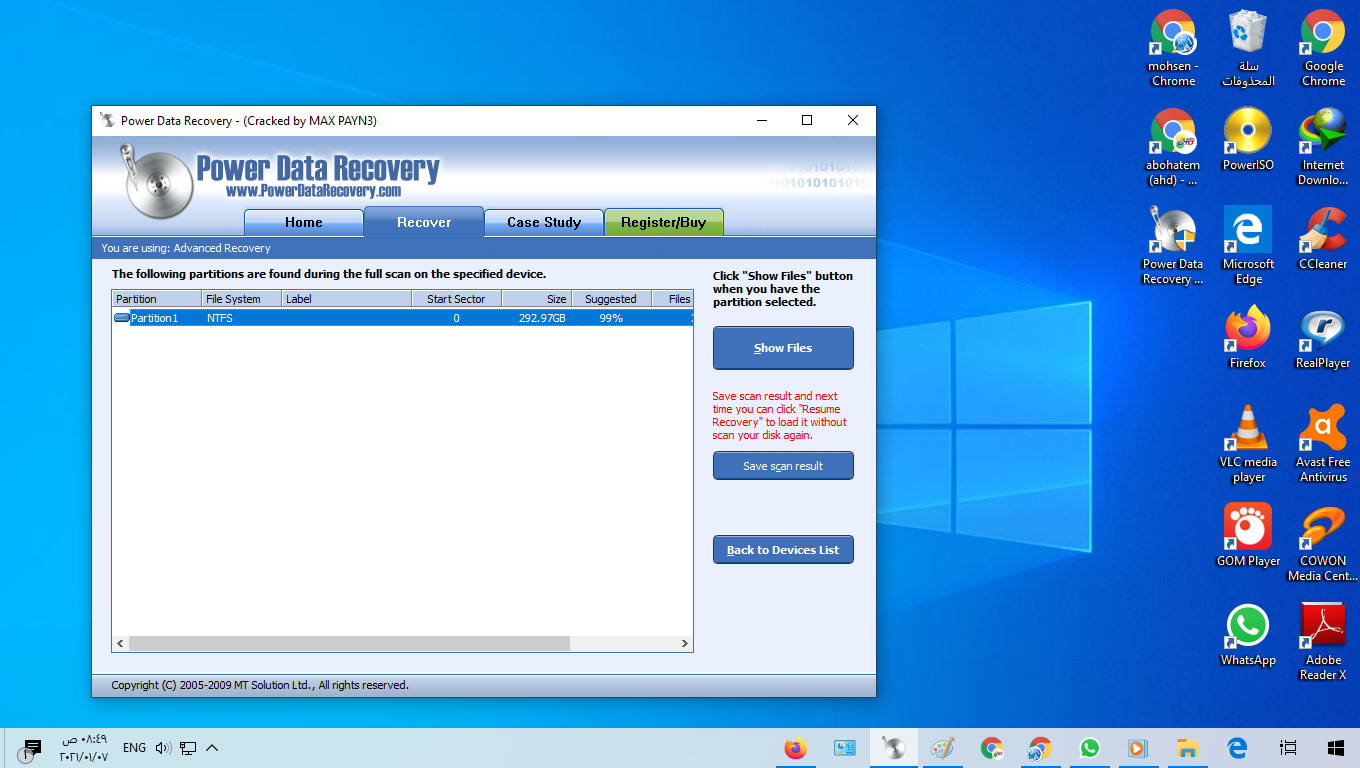Click the horizontal scrollbar thumb in partition list
This screenshot has height=768, width=1360.
pyautogui.click(x=349, y=644)
